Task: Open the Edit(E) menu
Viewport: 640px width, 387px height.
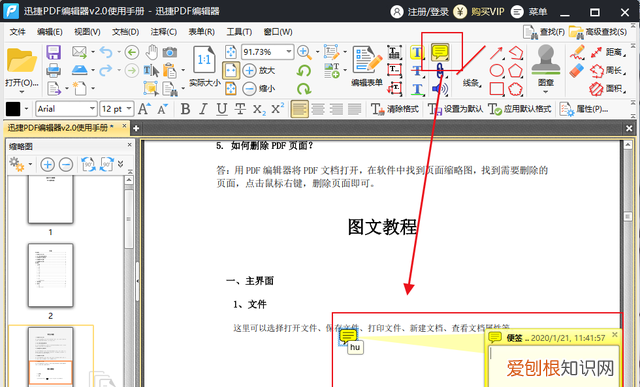Action: (x=49, y=32)
